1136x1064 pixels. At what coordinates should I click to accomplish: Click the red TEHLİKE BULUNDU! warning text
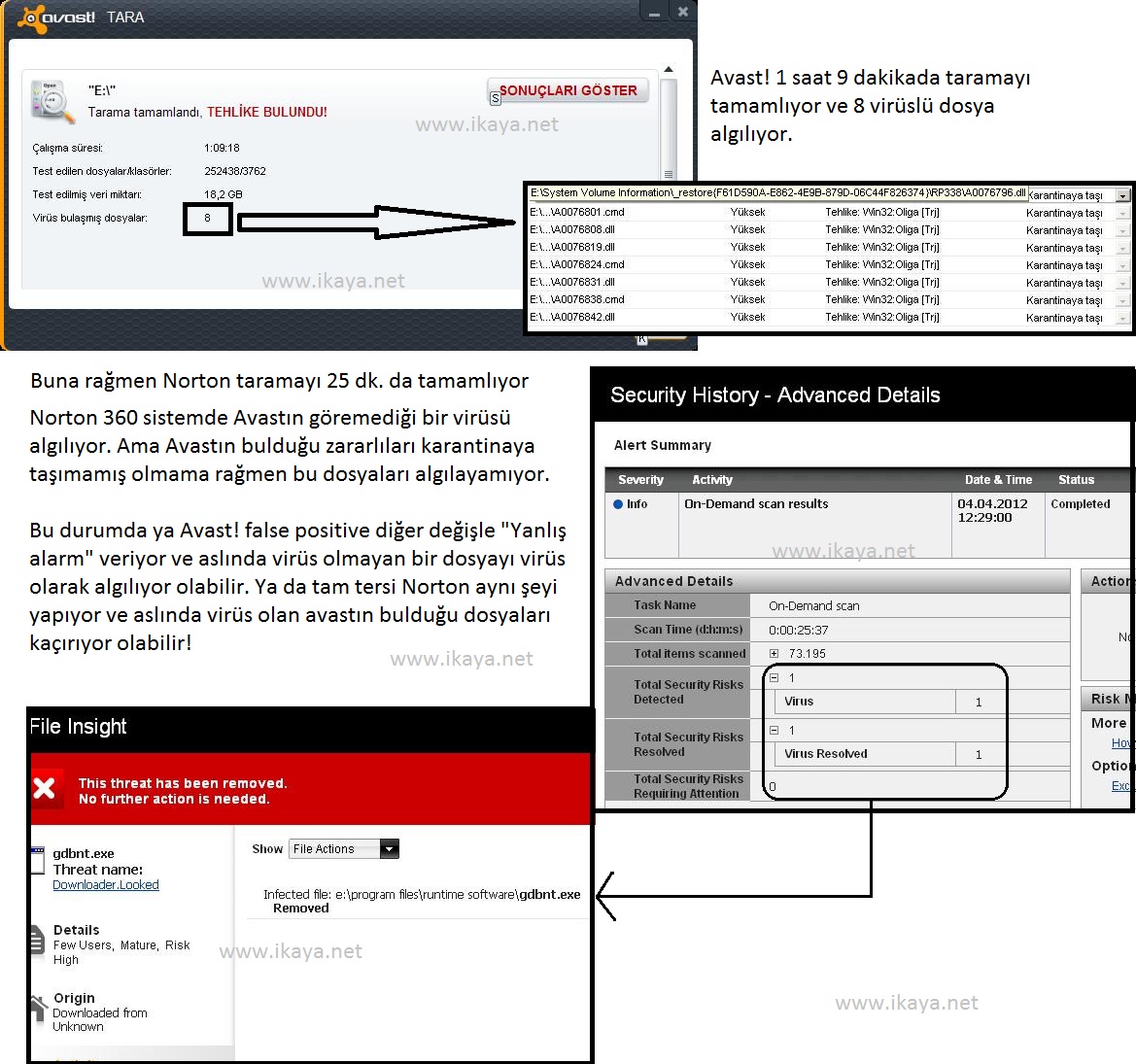[267, 113]
